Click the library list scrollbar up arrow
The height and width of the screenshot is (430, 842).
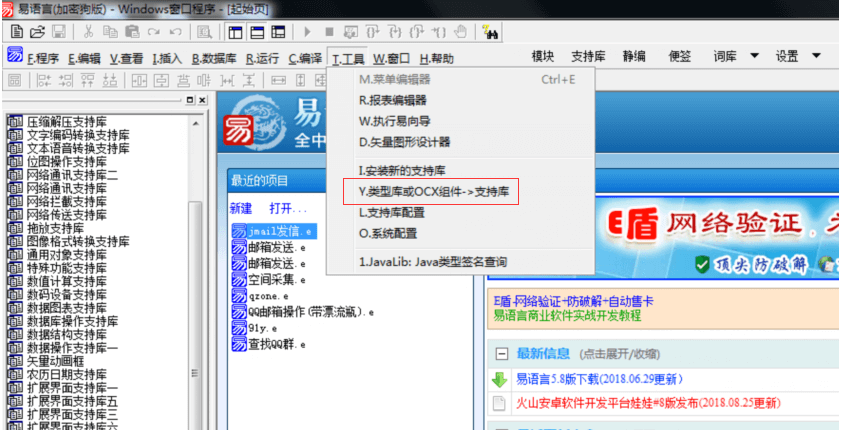click(195, 123)
